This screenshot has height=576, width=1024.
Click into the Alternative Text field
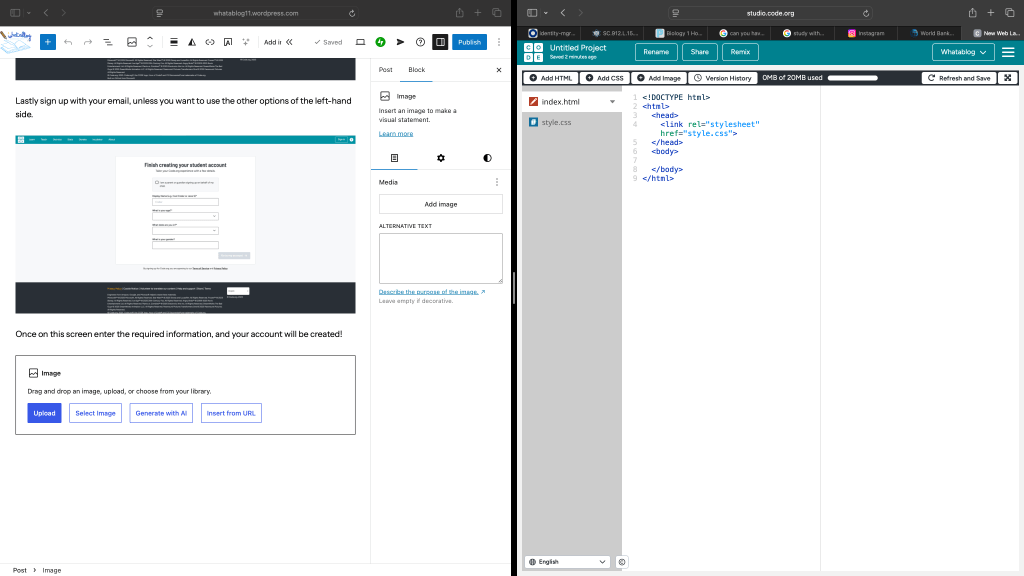click(440, 258)
